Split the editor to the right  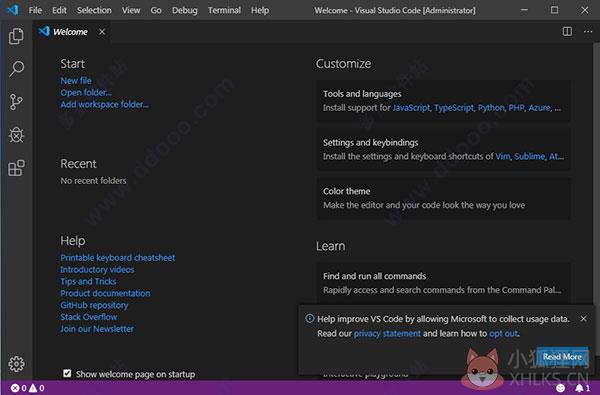(567, 31)
